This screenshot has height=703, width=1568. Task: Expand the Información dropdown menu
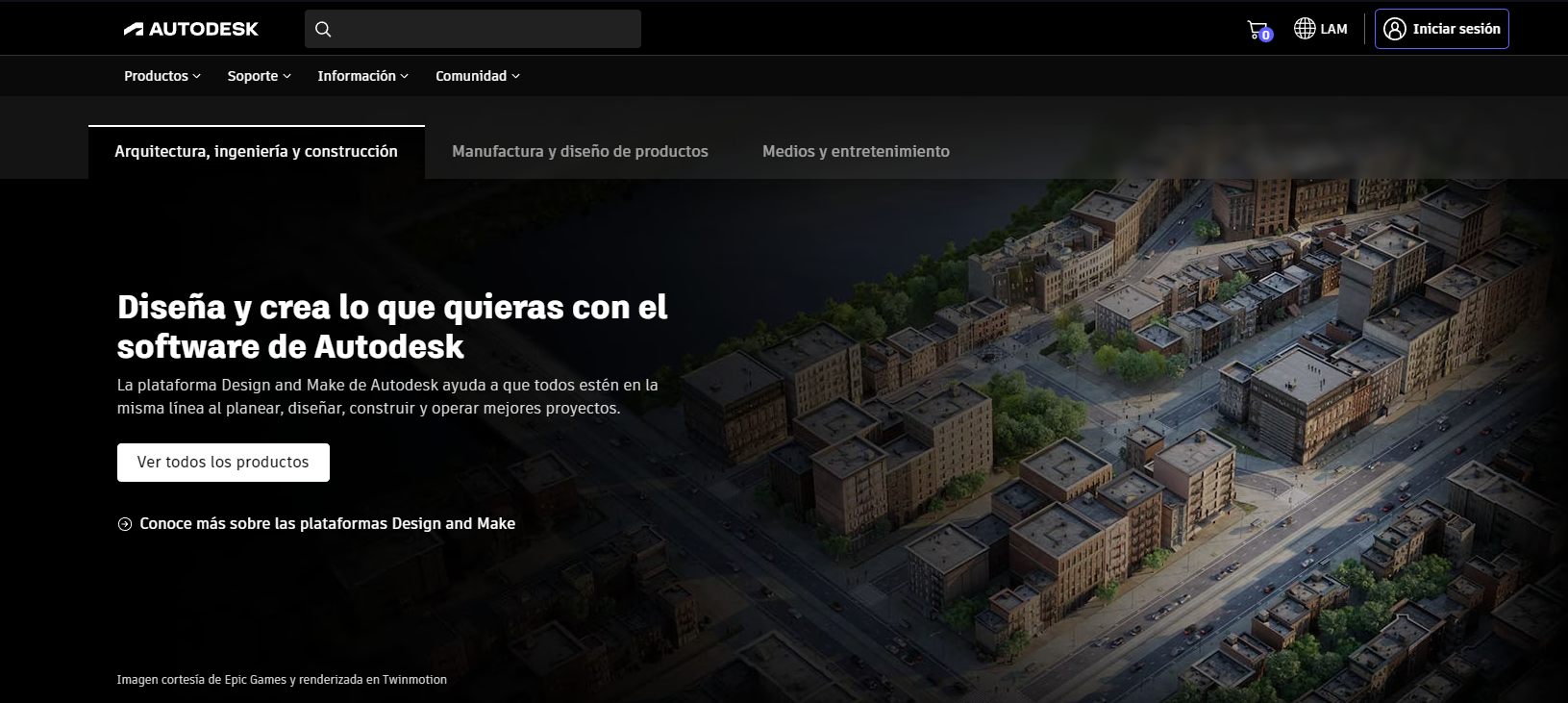[363, 76]
